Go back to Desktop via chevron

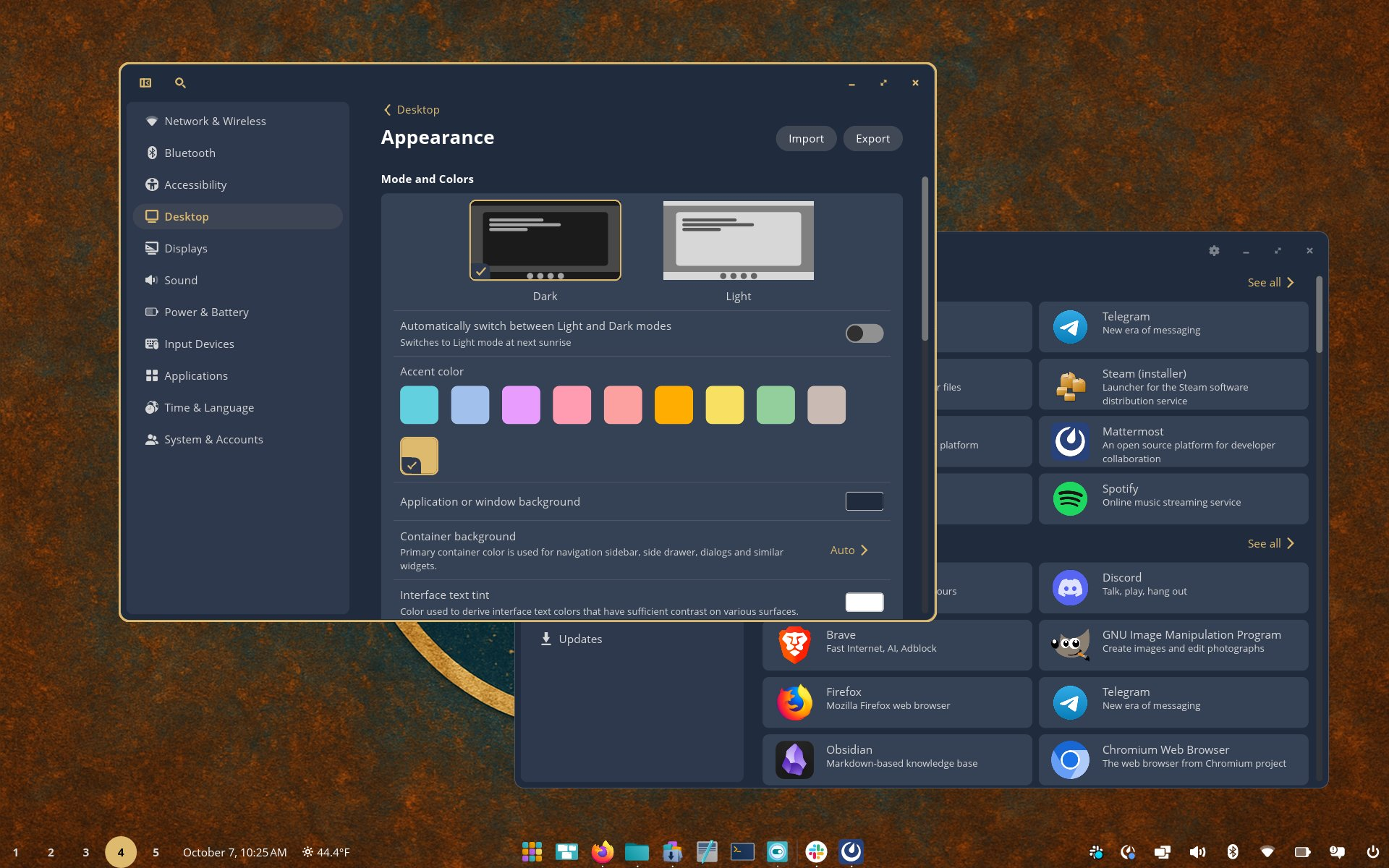388,110
